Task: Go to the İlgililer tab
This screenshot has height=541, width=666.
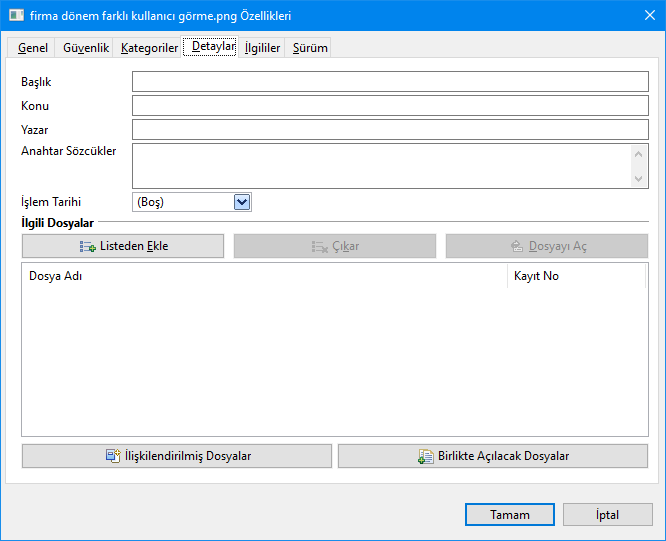Action: 262,48
